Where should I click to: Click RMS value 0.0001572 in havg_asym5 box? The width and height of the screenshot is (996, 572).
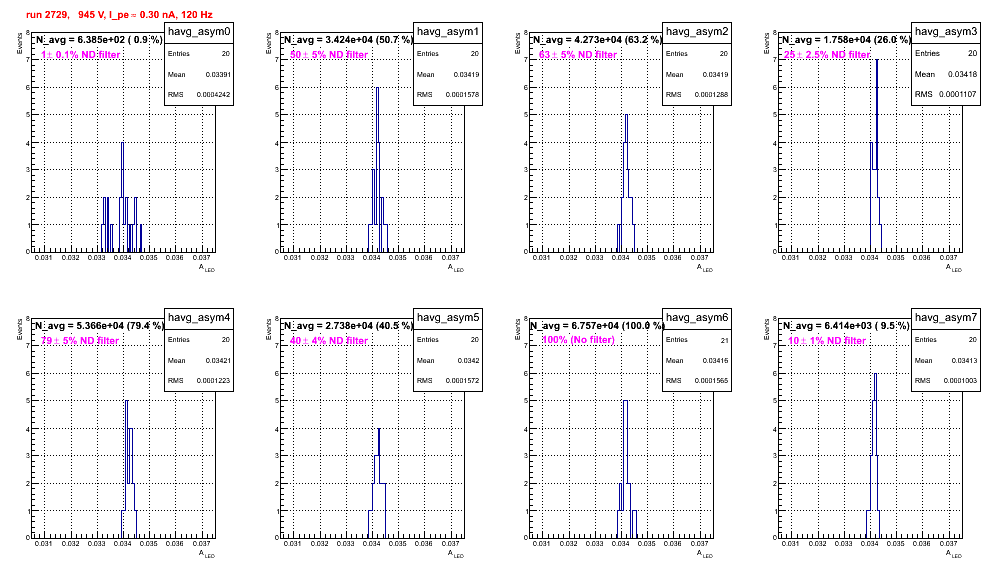[x=462, y=381]
